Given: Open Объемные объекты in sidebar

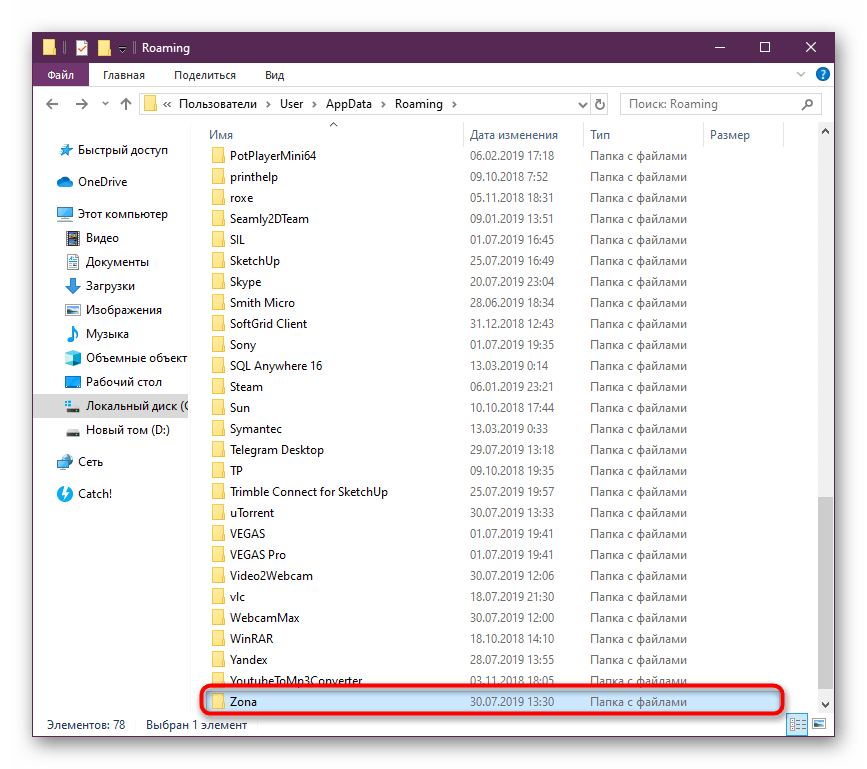Looking at the screenshot, I should coord(126,358).
